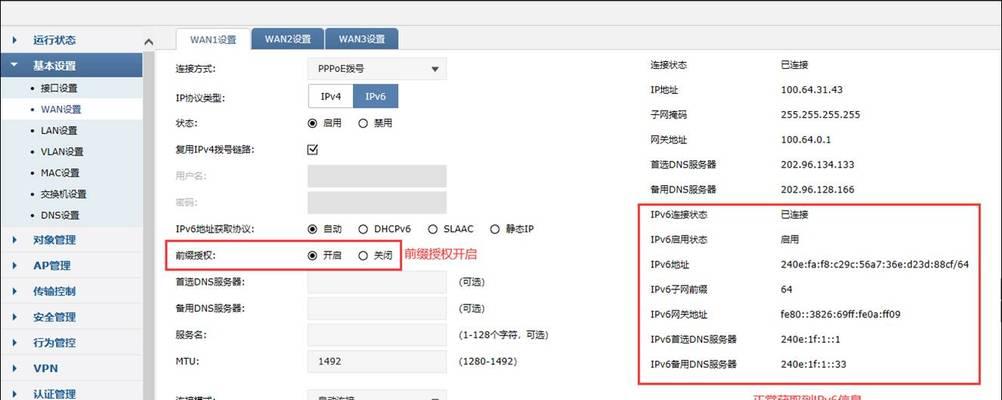1002x400 pixels.
Task: Expand the 运行状态 menu arrow
Action: [14, 40]
